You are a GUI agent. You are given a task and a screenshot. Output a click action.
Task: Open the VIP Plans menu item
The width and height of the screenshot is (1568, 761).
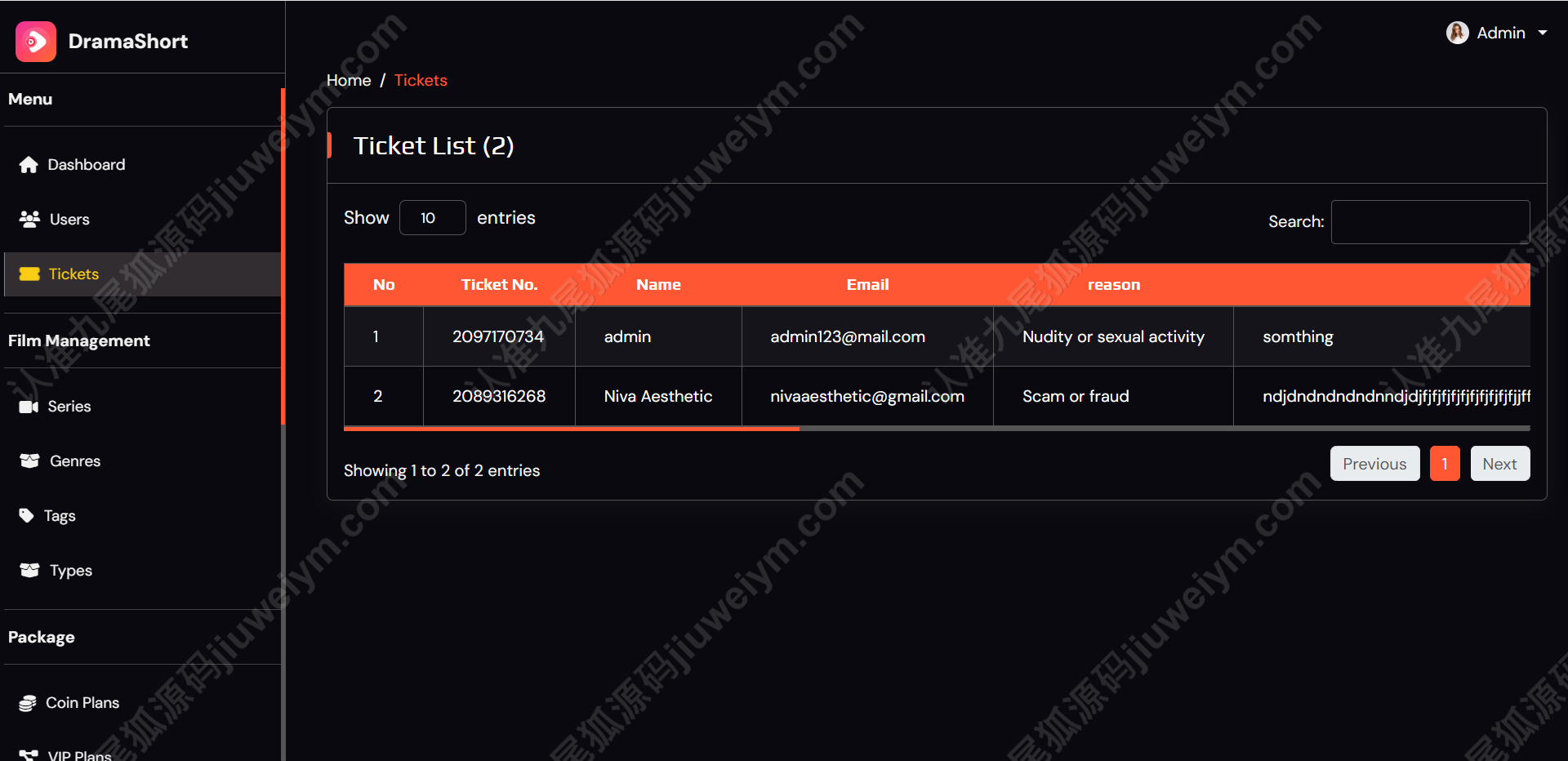(79, 755)
